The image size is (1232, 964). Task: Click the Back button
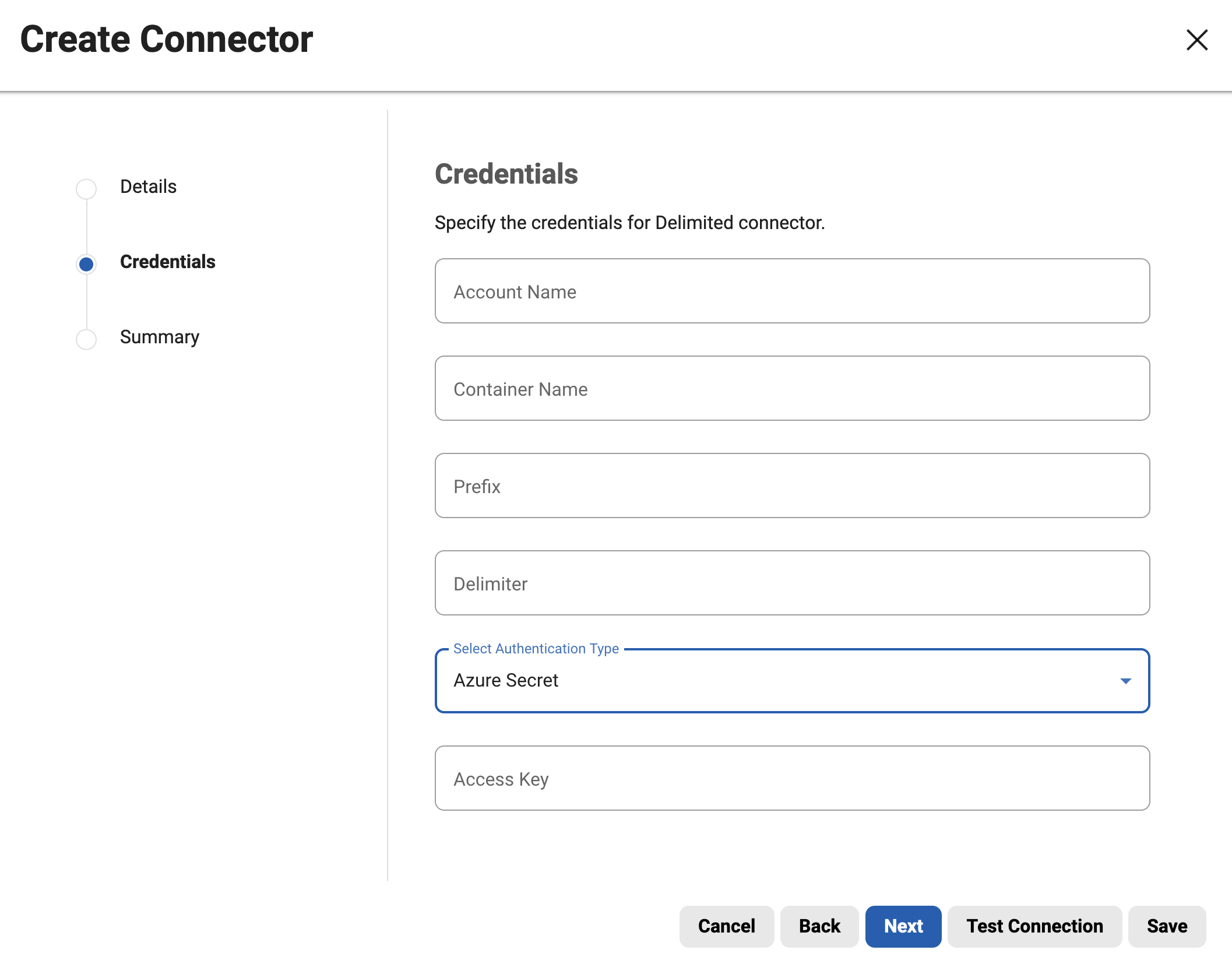[x=819, y=926]
